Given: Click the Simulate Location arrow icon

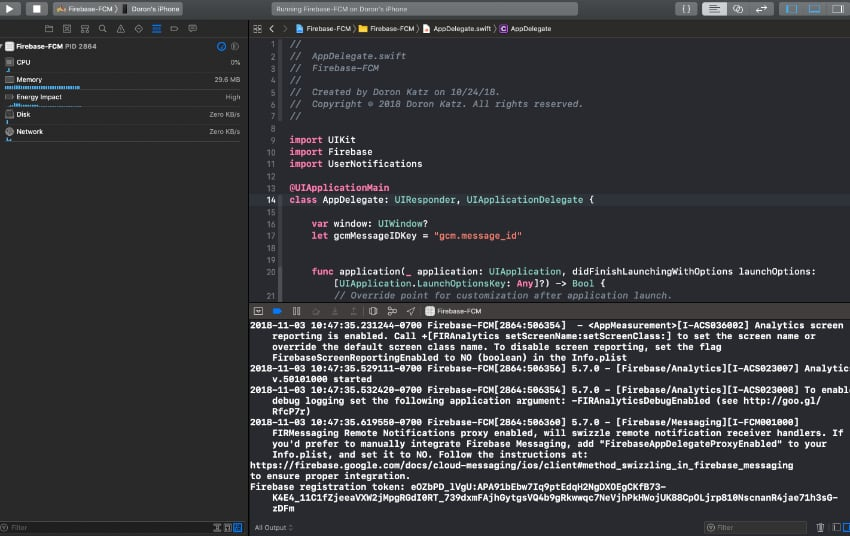Looking at the screenshot, I should pos(411,311).
